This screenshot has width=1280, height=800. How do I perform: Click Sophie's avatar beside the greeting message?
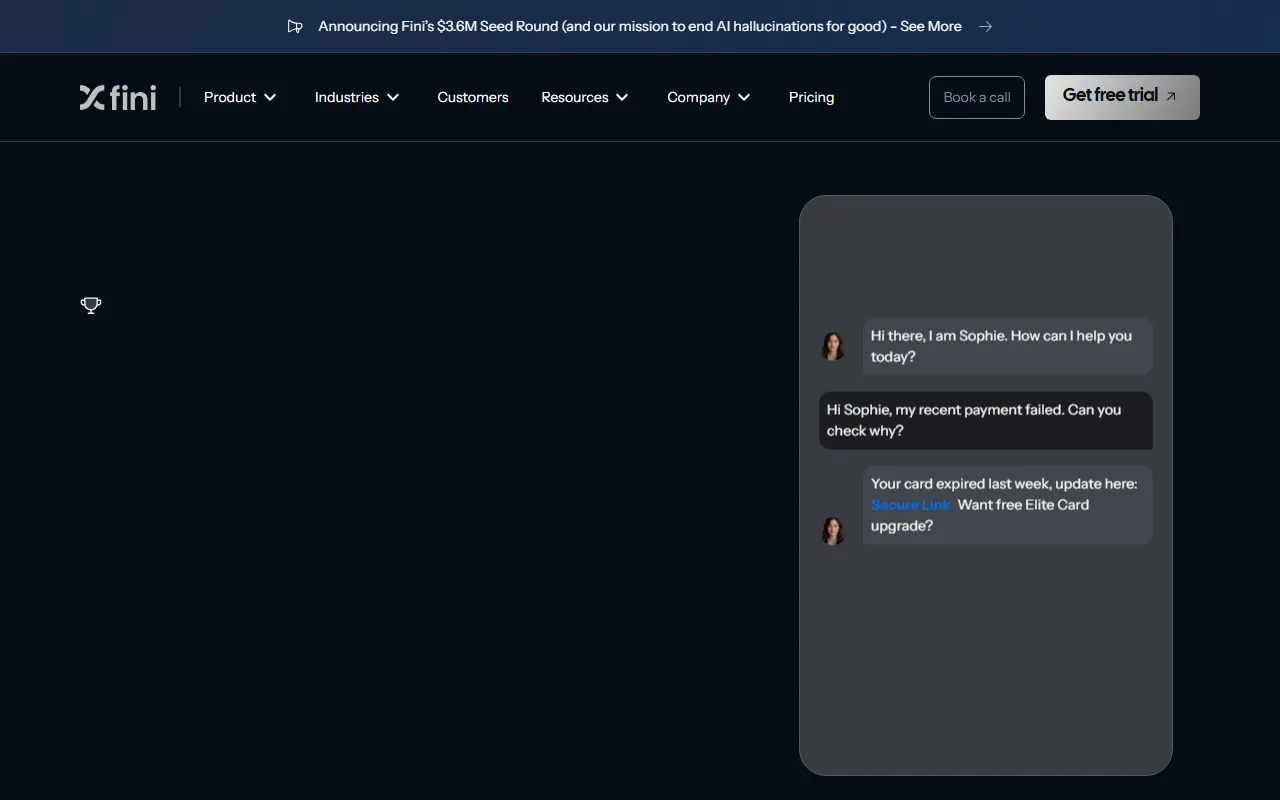(833, 346)
